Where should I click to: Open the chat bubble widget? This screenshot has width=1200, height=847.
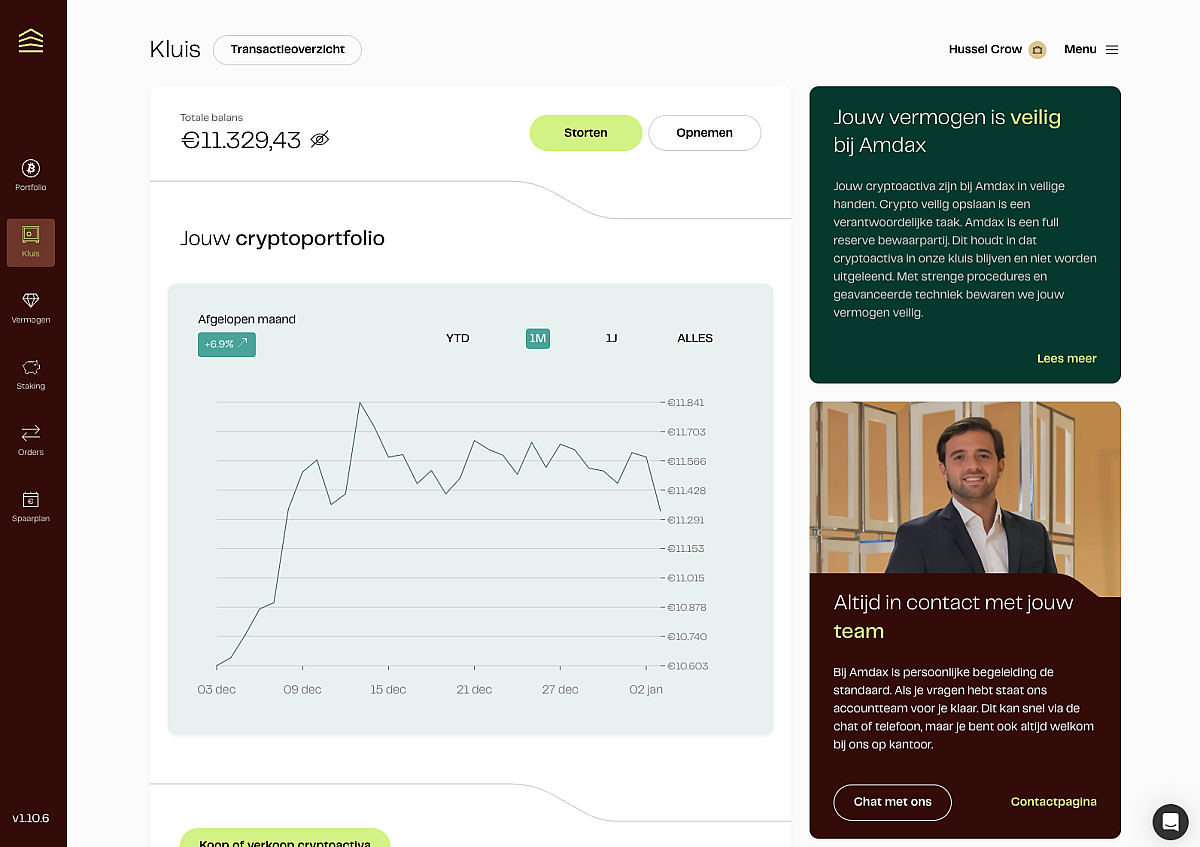tap(1170, 821)
